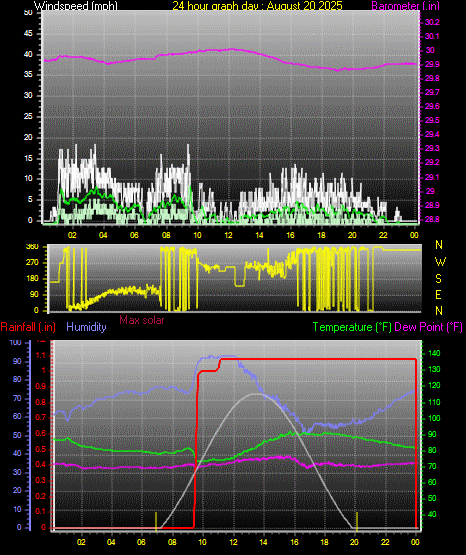This screenshot has height=555, width=466.
Task: Click the "15" windspeed scale value
Action: 28,158
